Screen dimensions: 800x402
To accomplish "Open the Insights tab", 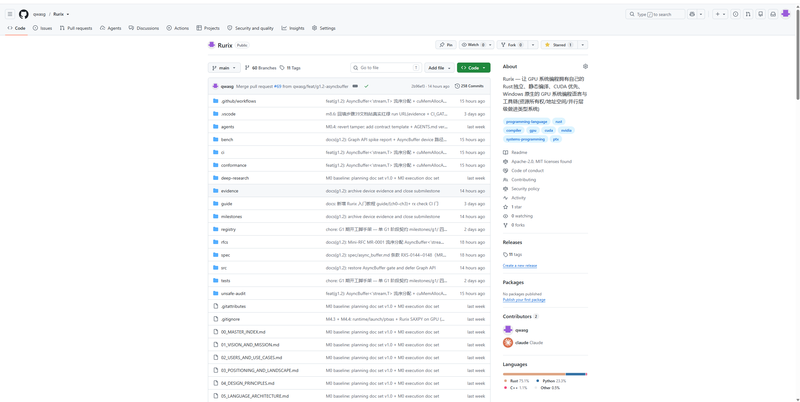I will pyautogui.click(x=293, y=28).
